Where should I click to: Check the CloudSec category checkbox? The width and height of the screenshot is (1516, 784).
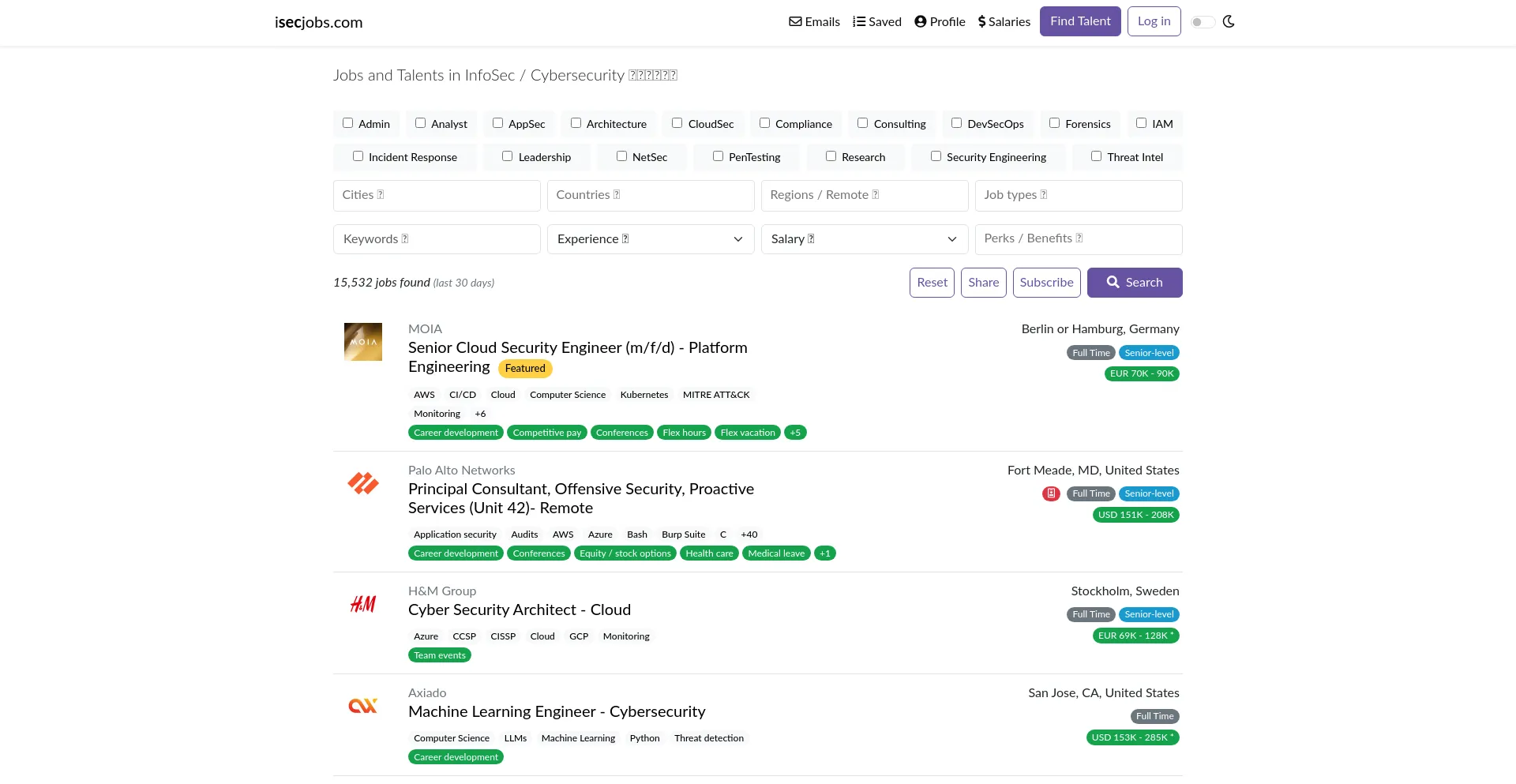677,123
